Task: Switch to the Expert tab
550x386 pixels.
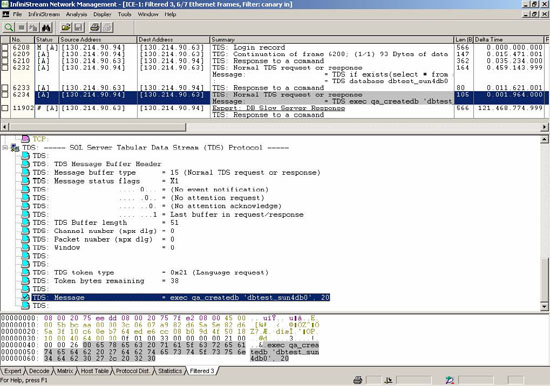Action: (x=13, y=371)
